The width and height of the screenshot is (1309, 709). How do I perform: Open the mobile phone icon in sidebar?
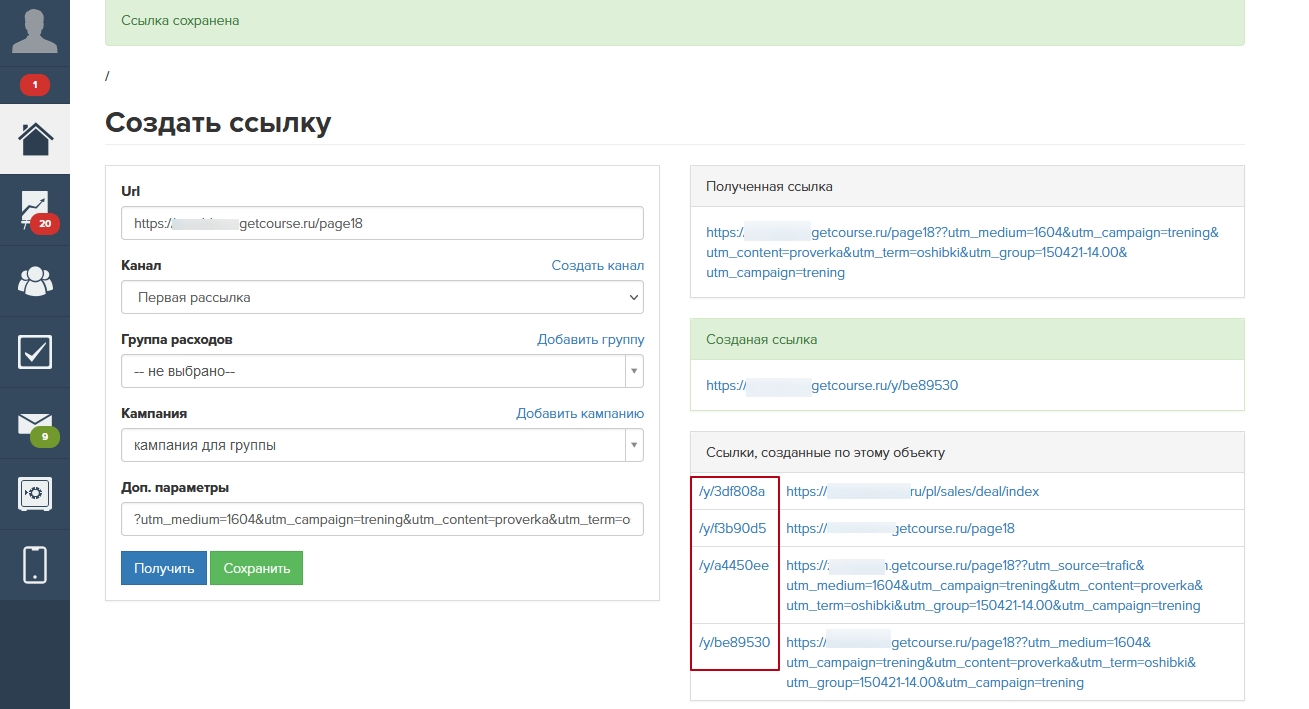click(35, 565)
